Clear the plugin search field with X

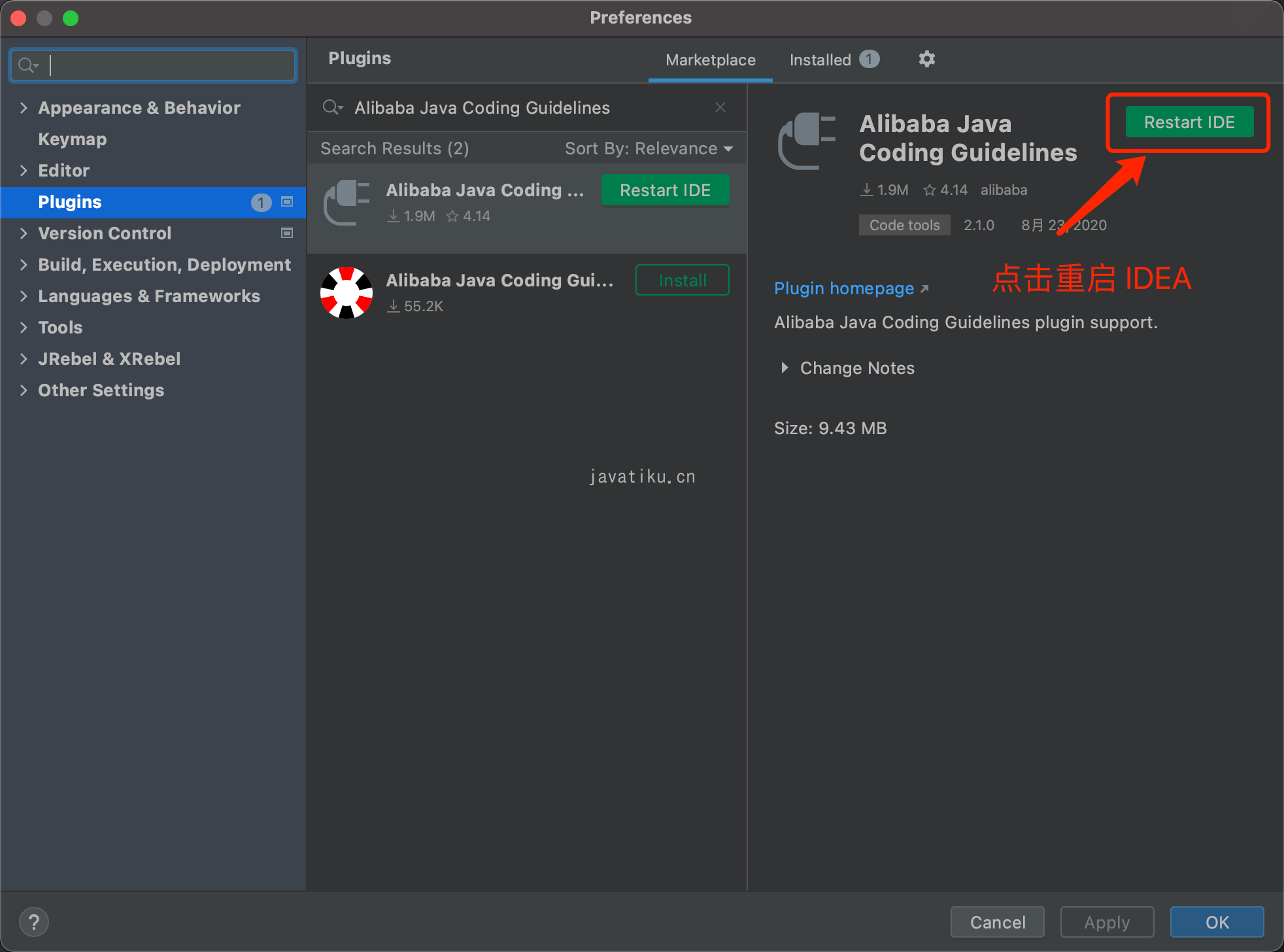point(720,107)
